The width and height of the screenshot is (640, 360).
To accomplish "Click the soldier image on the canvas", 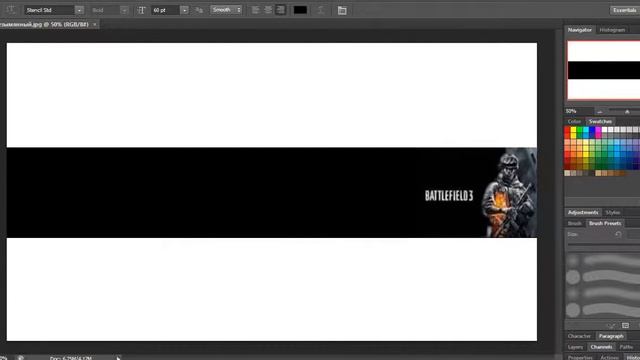I will click(509, 193).
